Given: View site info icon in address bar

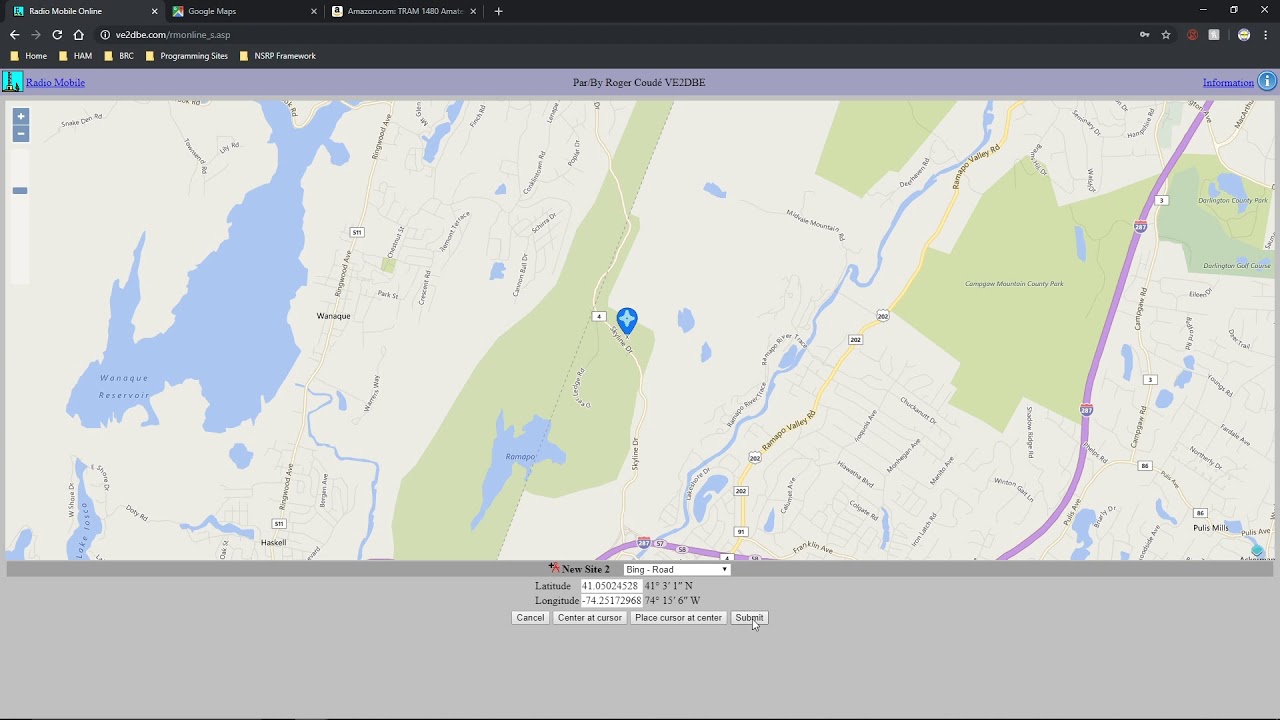Looking at the screenshot, I should click(105, 35).
